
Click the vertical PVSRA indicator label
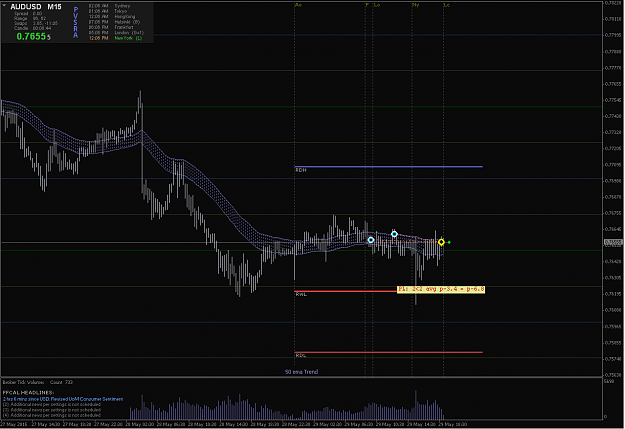coord(75,22)
